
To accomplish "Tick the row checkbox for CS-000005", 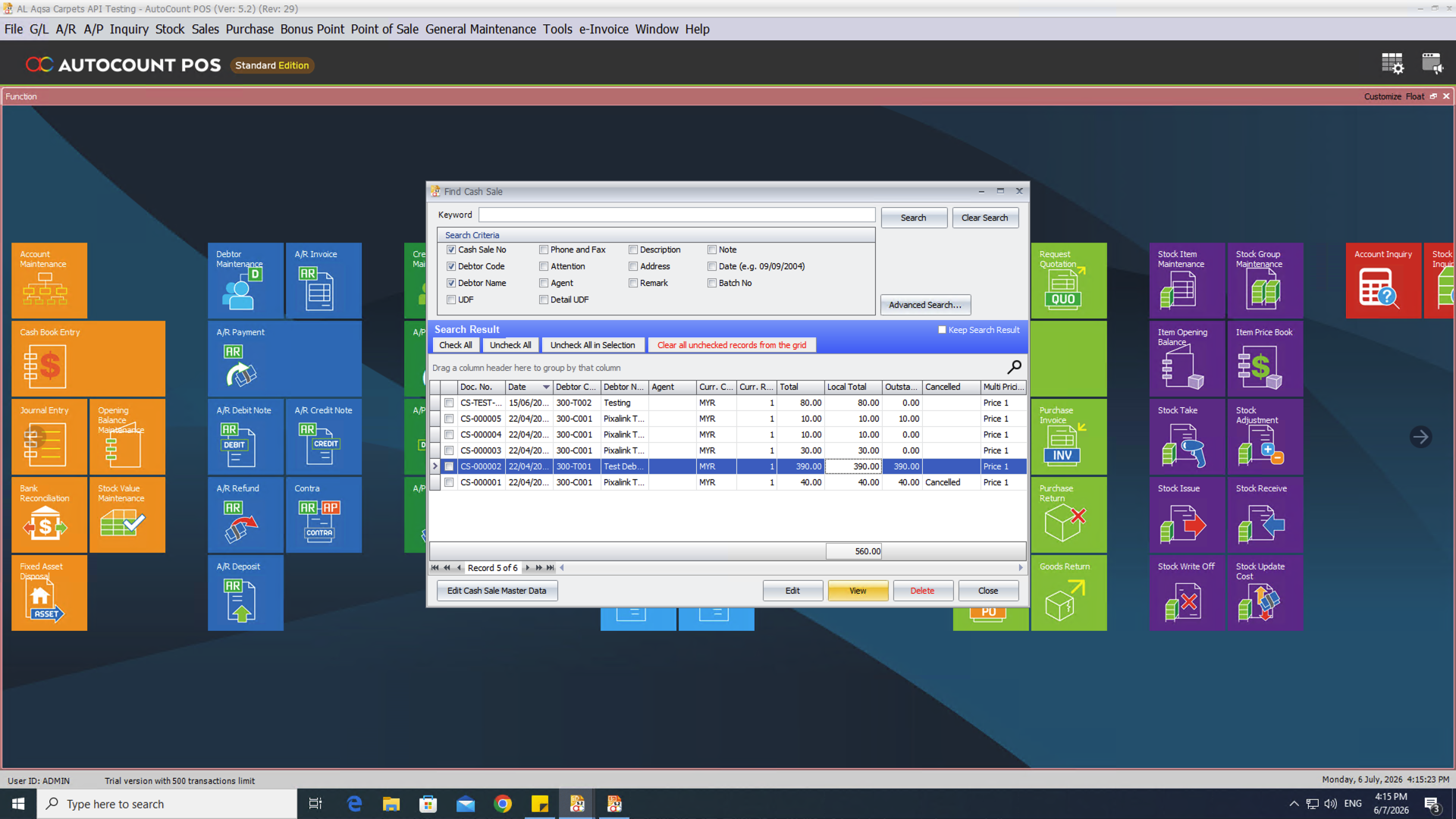I will pyautogui.click(x=449, y=419).
